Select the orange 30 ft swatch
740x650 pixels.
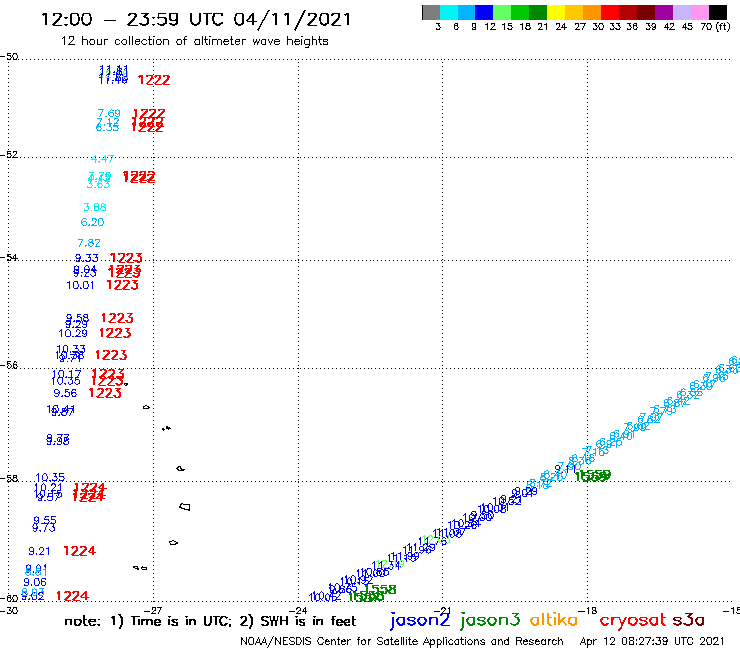[x=592, y=12]
